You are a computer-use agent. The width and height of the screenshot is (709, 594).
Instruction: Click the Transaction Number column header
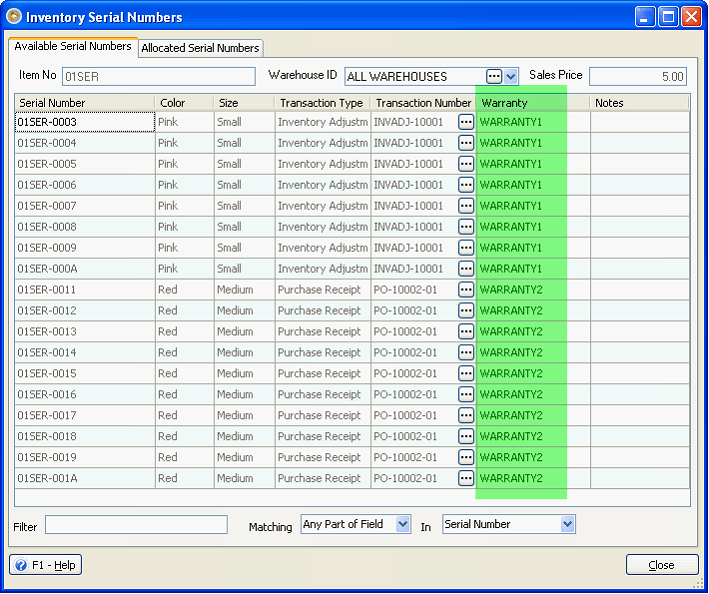[x=424, y=103]
